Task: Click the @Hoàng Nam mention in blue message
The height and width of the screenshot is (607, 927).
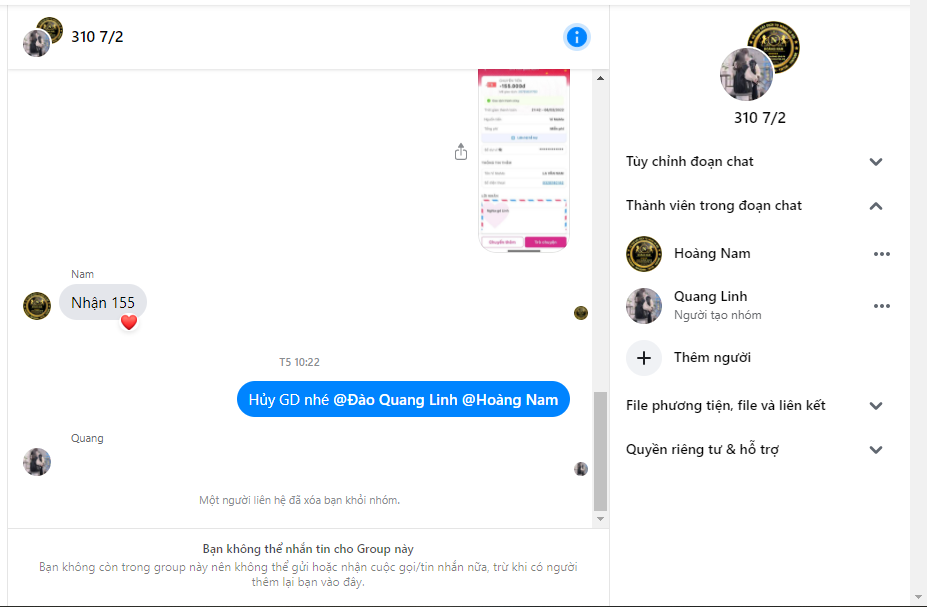Action: pos(511,399)
